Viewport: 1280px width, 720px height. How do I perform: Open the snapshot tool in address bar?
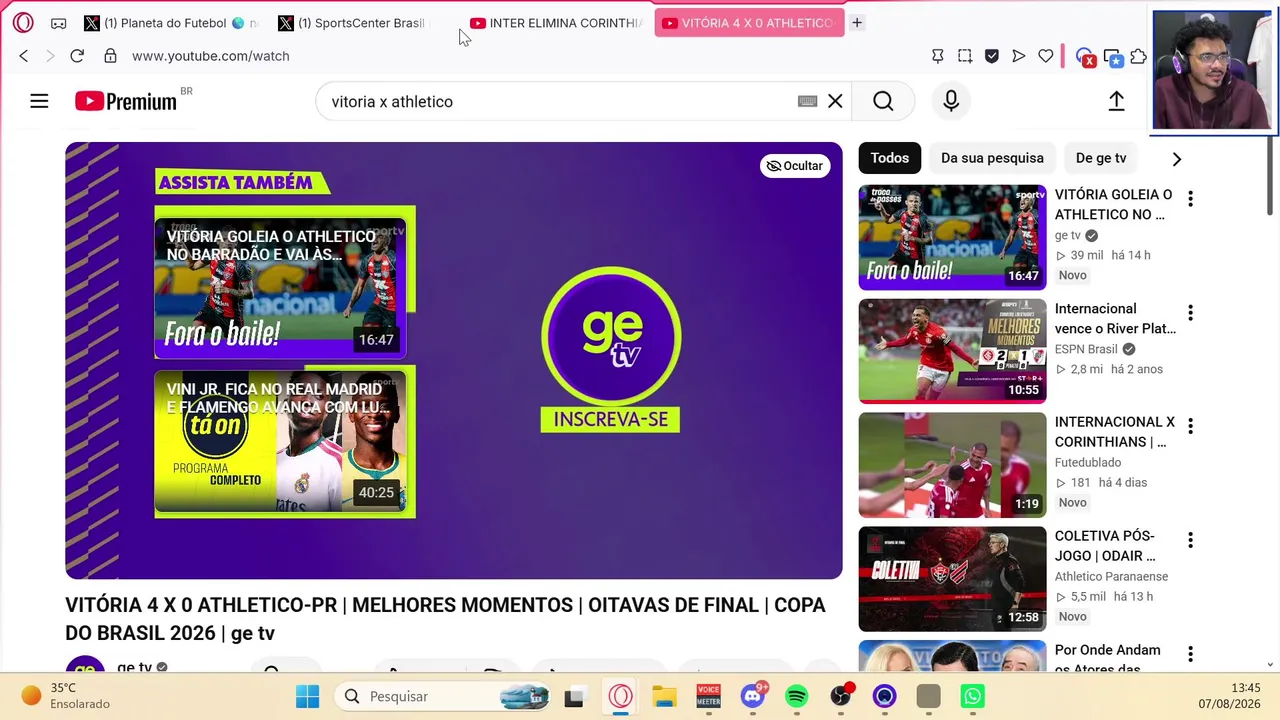(965, 56)
